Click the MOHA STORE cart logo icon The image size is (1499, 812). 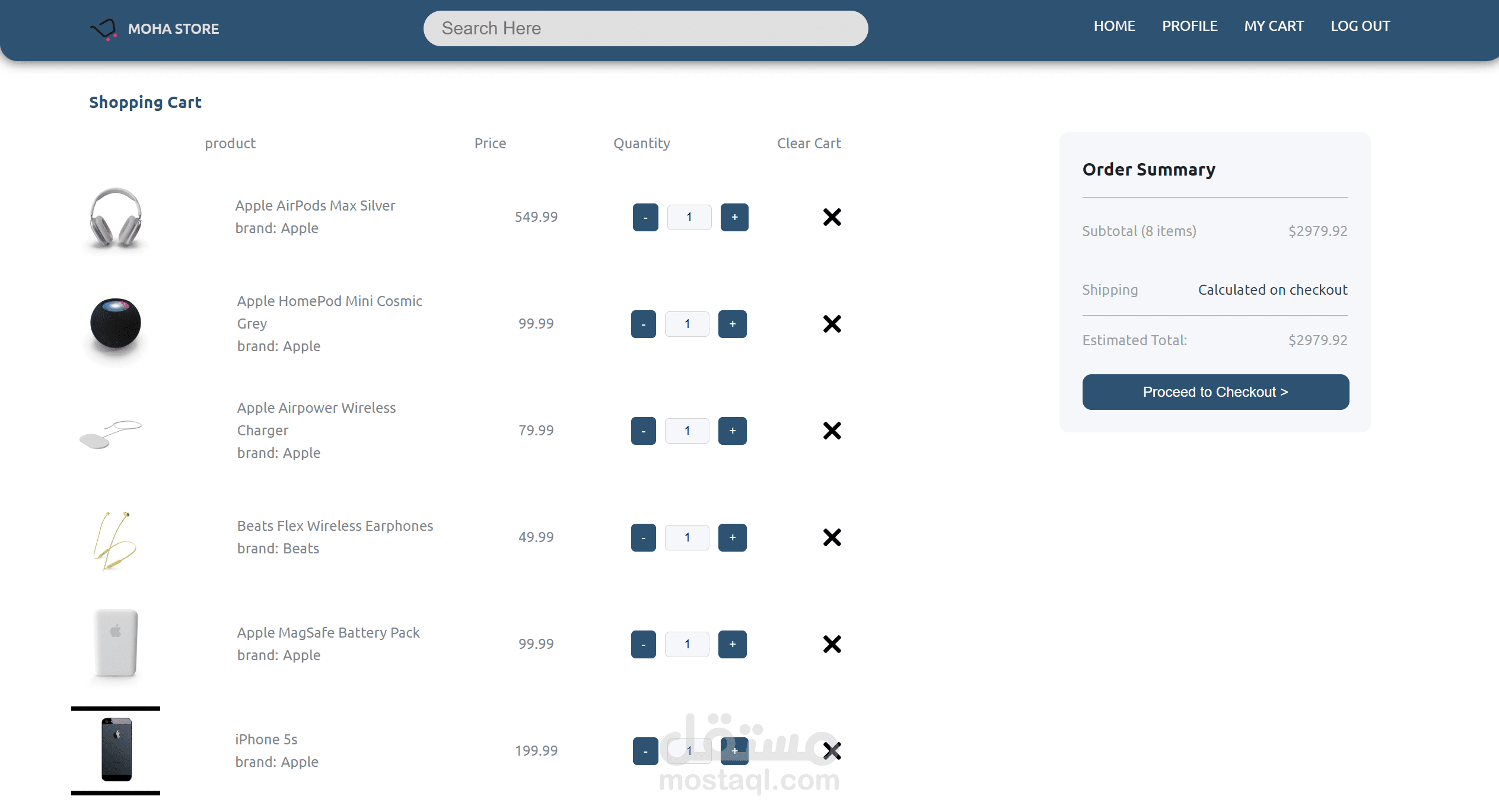click(103, 28)
